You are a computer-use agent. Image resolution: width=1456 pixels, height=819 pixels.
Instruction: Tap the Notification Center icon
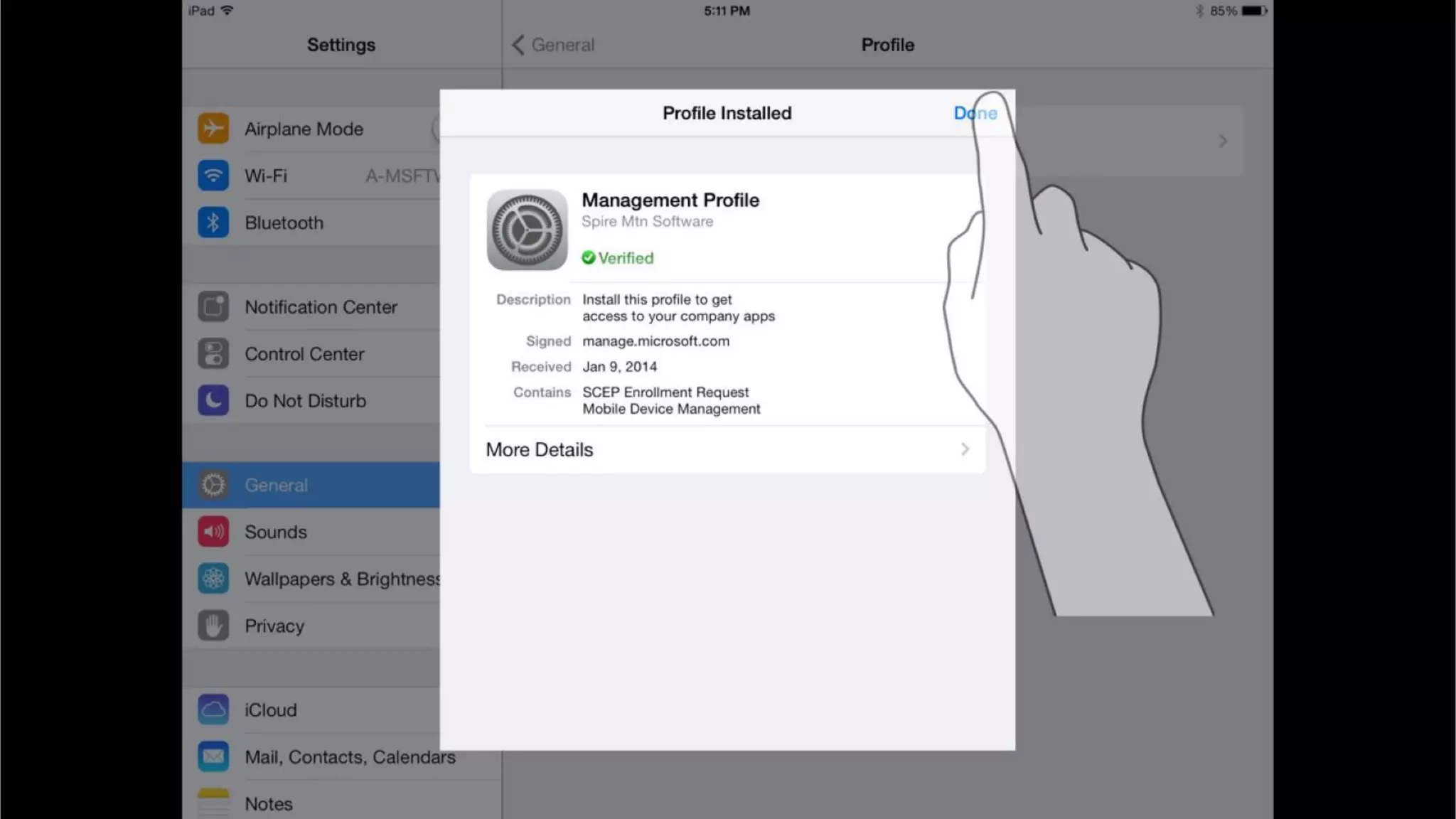point(213,307)
